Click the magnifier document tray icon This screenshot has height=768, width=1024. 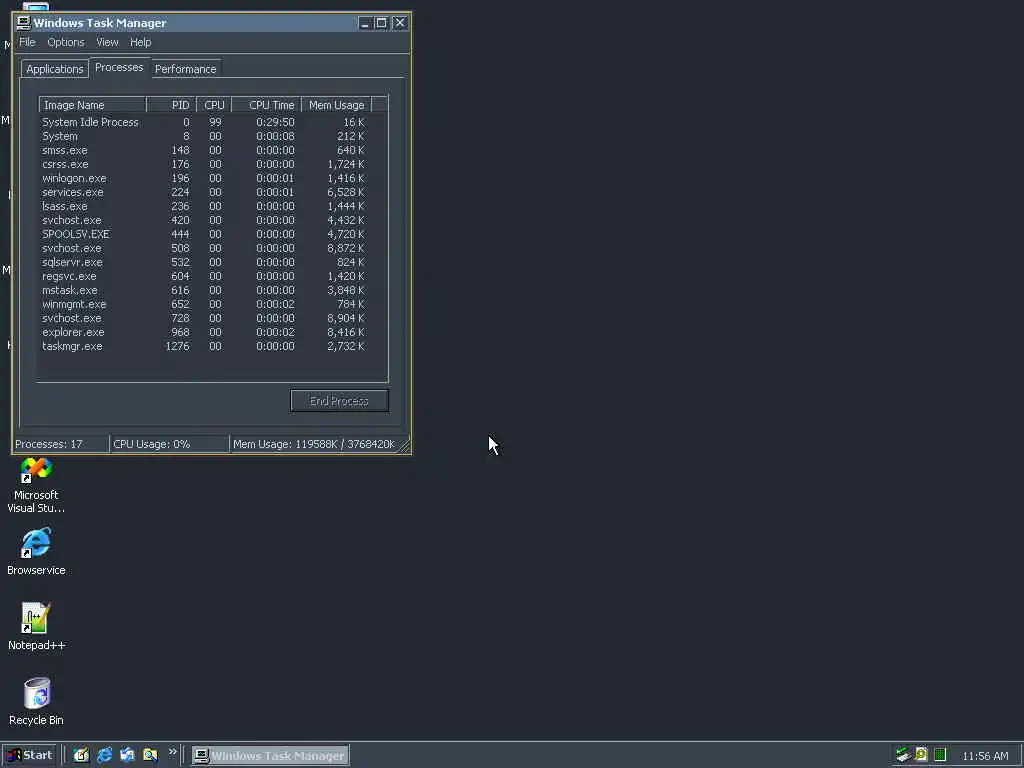tap(921, 755)
